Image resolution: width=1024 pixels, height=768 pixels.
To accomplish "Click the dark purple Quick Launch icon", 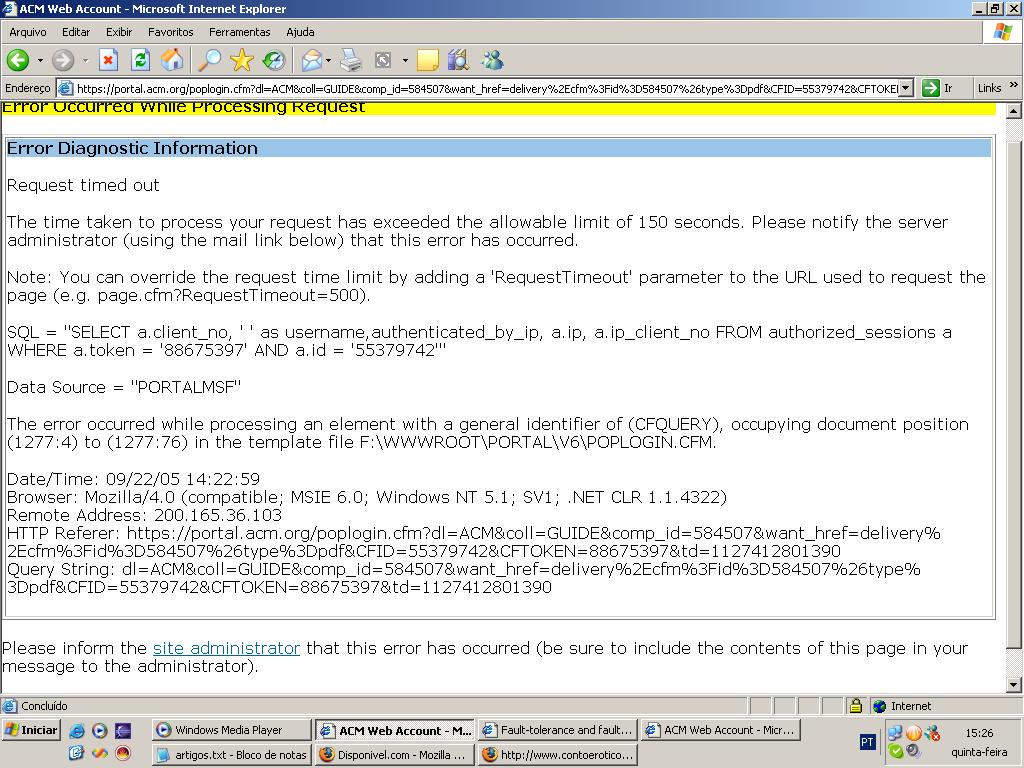I will tap(122, 731).
